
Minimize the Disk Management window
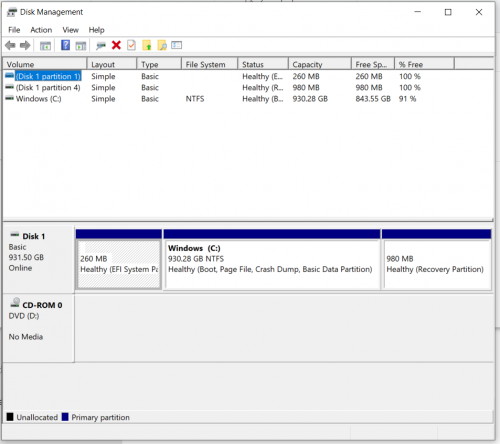[417, 12]
